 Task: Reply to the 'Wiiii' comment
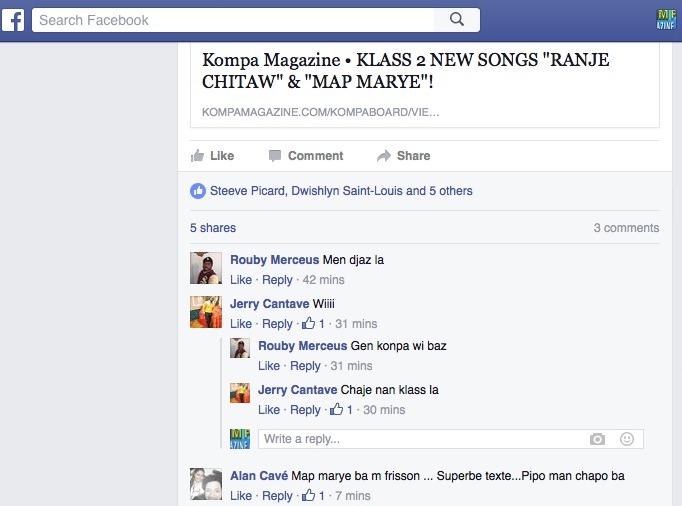tap(277, 324)
